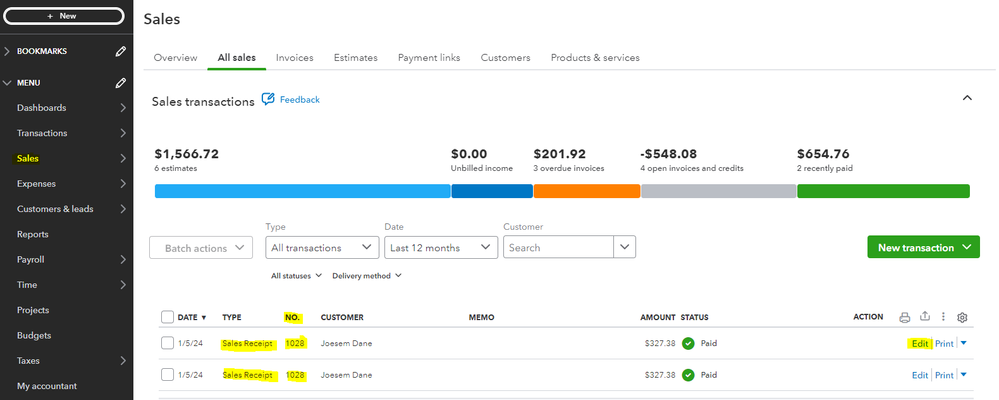
Task: Collapse the Sales transactions section chevron
Action: tap(966, 98)
